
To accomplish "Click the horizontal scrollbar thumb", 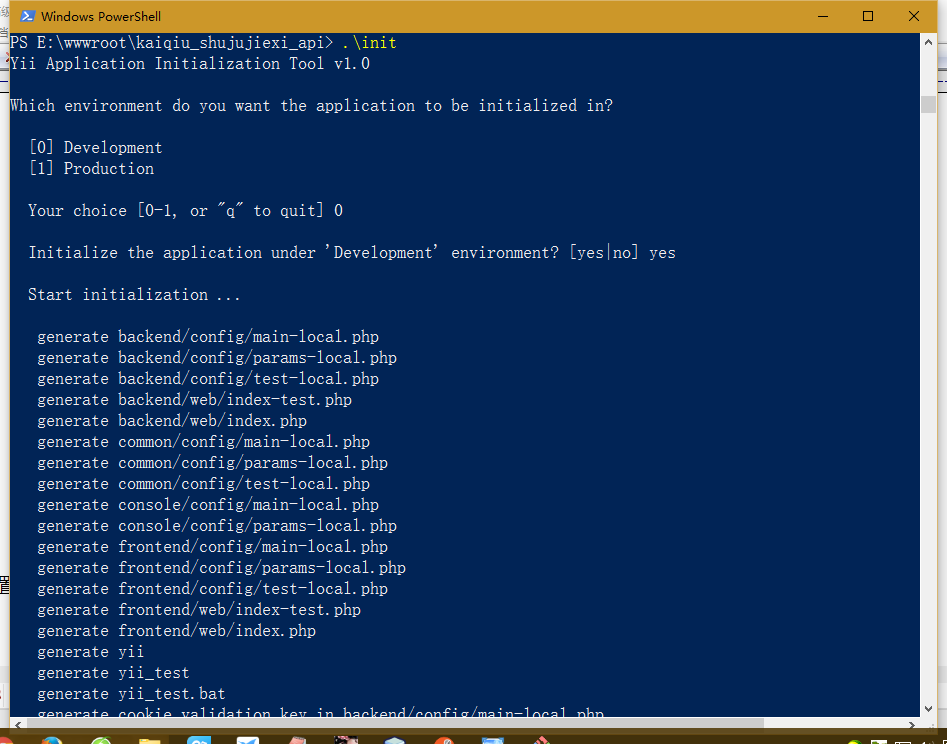I will click(390, 724).
